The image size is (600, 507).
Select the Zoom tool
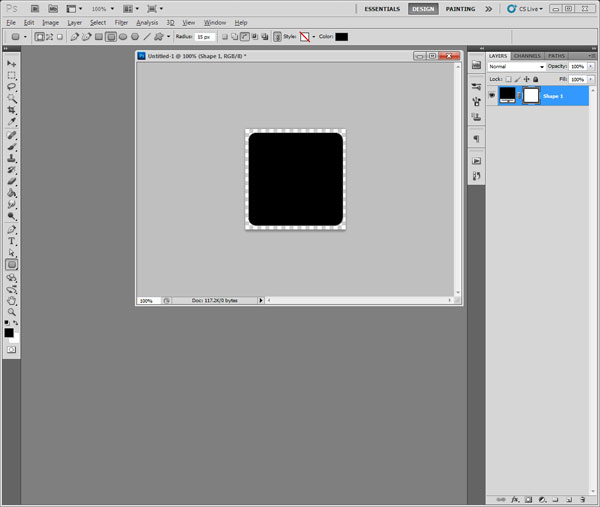click(x=11, y=312)
